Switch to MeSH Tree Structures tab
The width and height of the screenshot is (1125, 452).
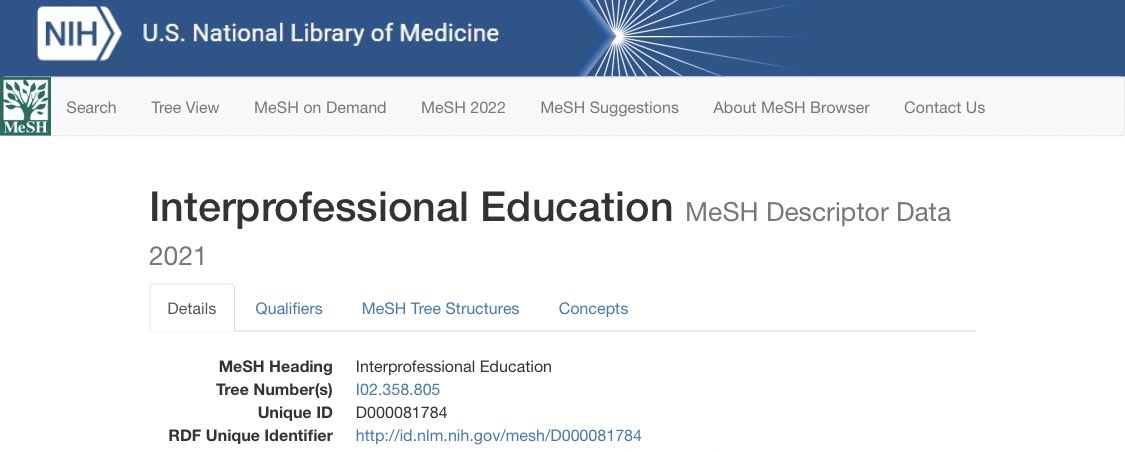(x=441, y=309)
